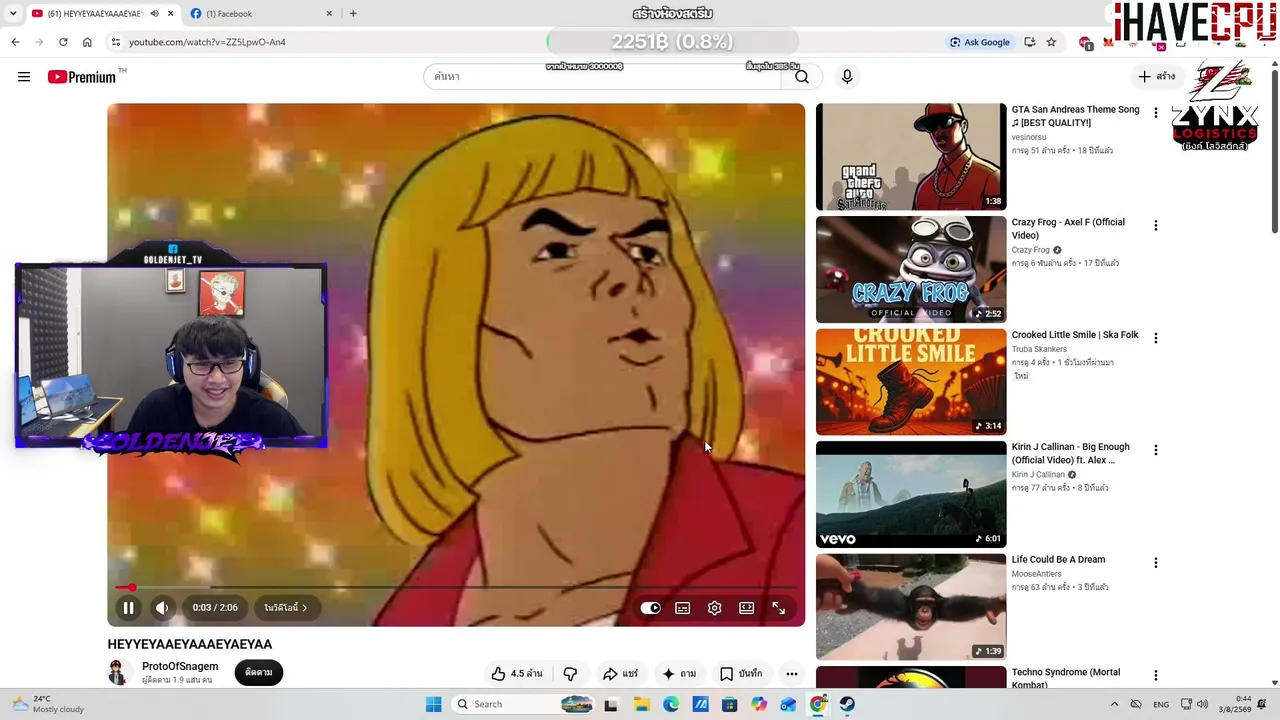Mute the video using the volume icon
1280x720 pixels.
point(162,608)
